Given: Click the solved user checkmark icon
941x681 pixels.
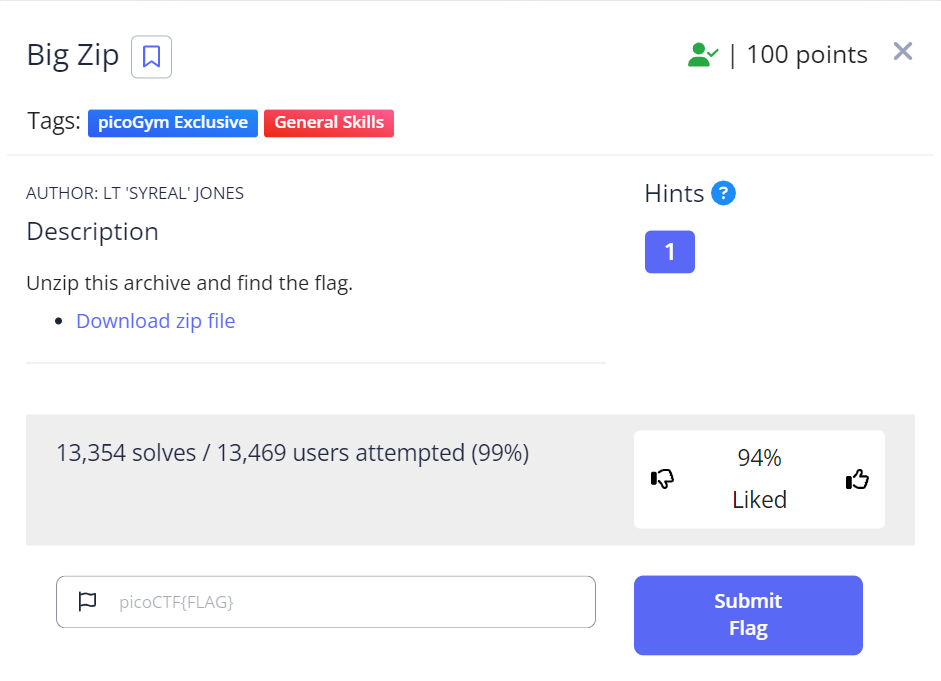Looking at the screenshot, I should pyautogui.click(x=703, y=55).
